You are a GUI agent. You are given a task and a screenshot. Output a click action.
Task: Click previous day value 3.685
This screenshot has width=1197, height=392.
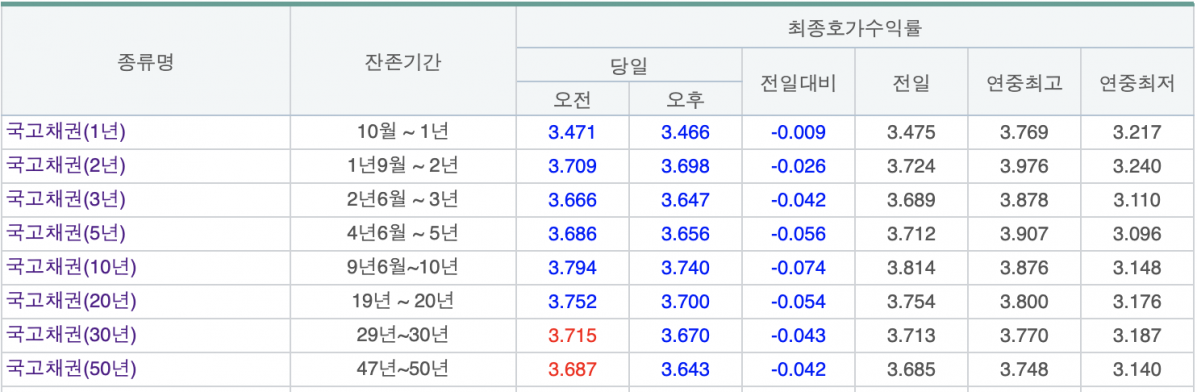tap(911, 370)
